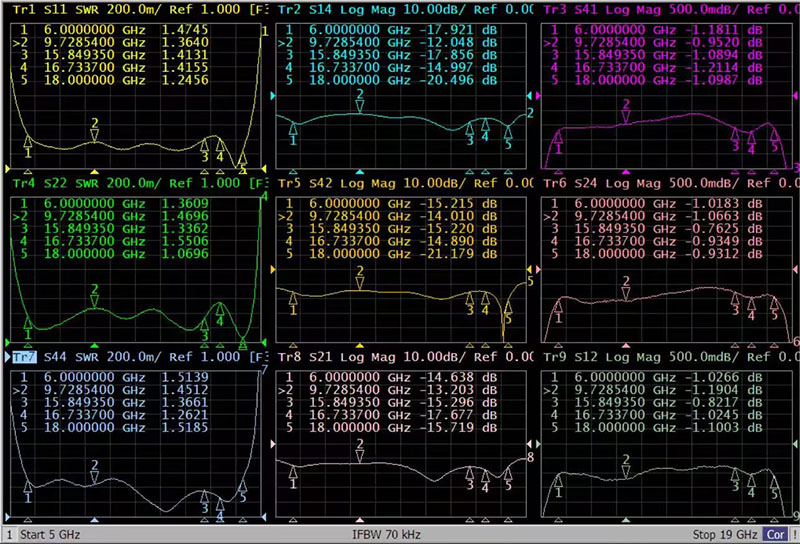Toggle the Cor correction indicator
This screenshot has width=800, height=544.
coord(775,535)
